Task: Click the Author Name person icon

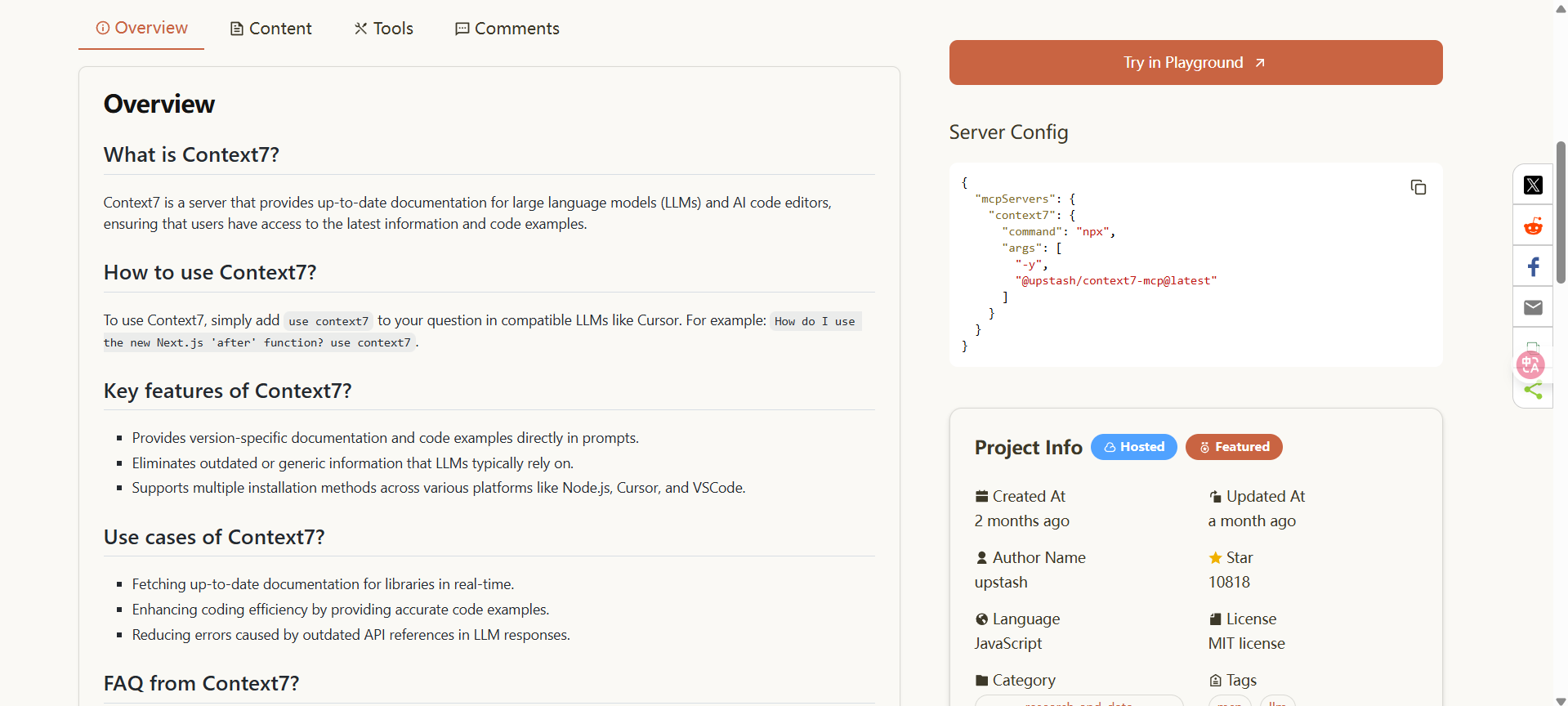Action: [981, 557]
